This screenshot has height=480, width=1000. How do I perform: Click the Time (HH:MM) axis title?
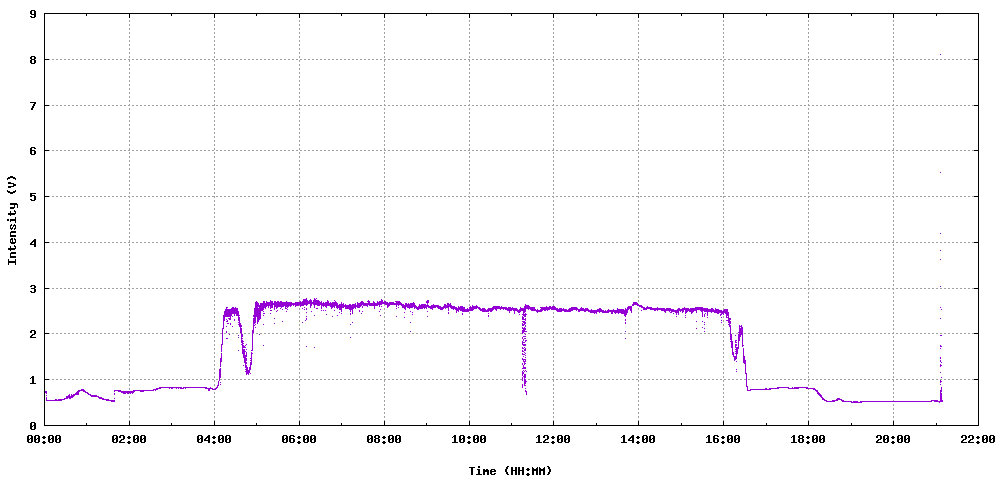pos(510,471)
